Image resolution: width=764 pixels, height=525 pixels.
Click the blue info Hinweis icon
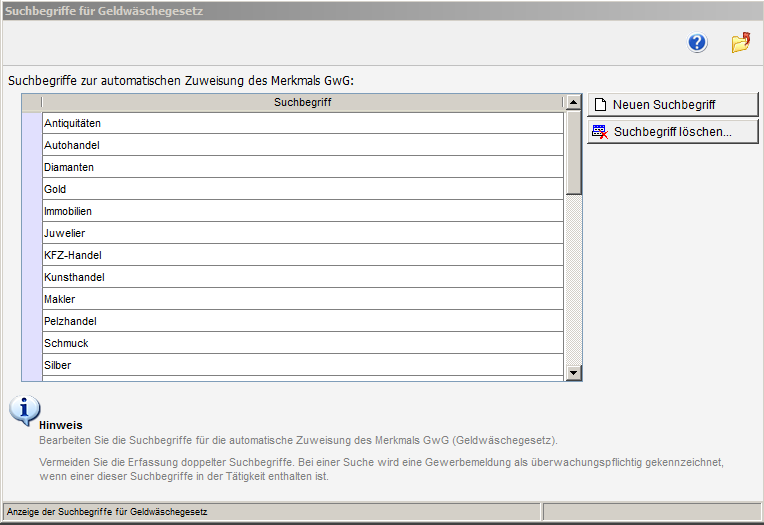pyautogui.click(x=24, y=410)
